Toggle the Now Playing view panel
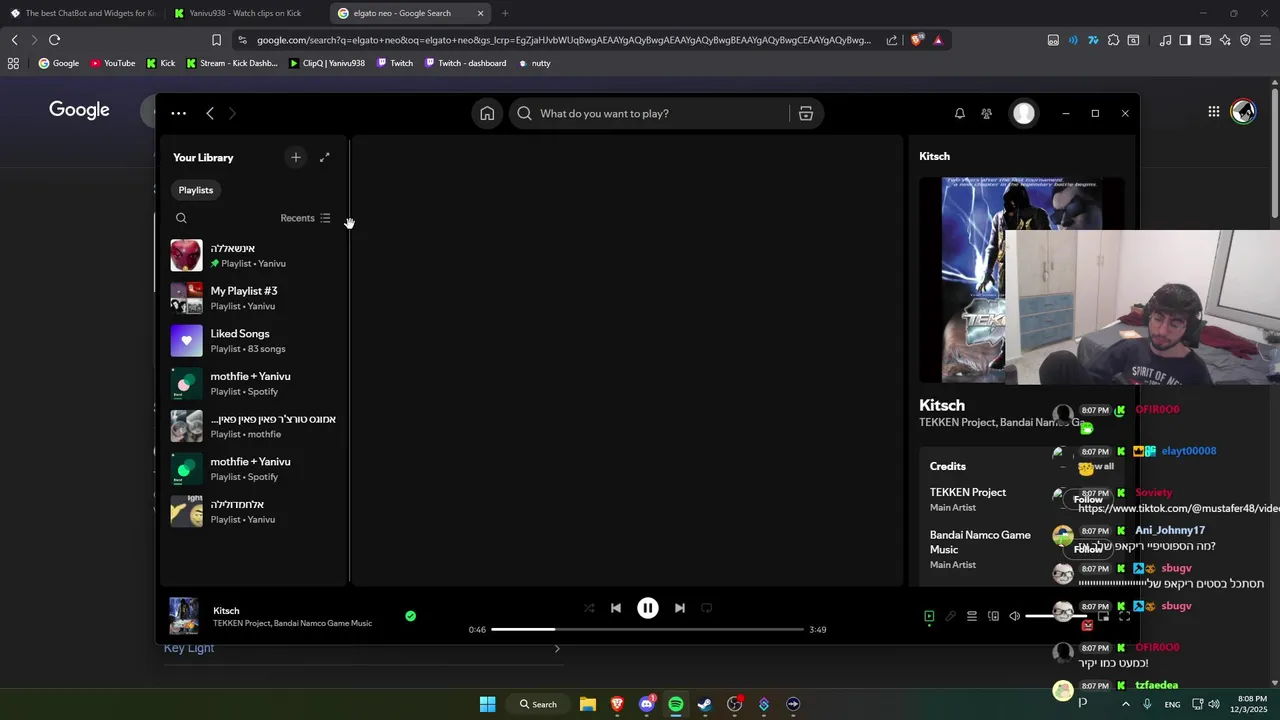1280x720 pixels. 929,616
